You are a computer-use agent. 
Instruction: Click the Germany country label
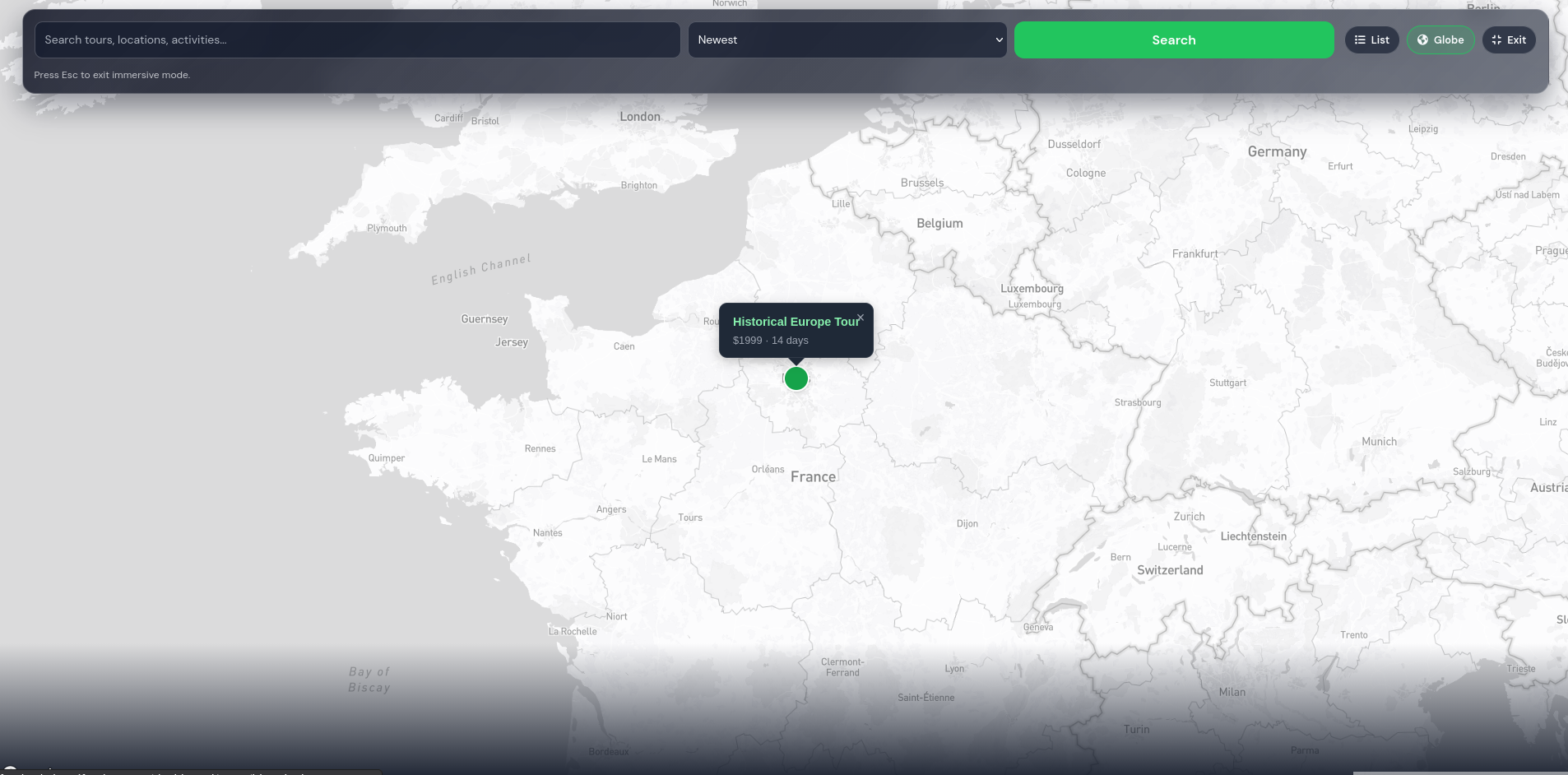pos(1277,152)
